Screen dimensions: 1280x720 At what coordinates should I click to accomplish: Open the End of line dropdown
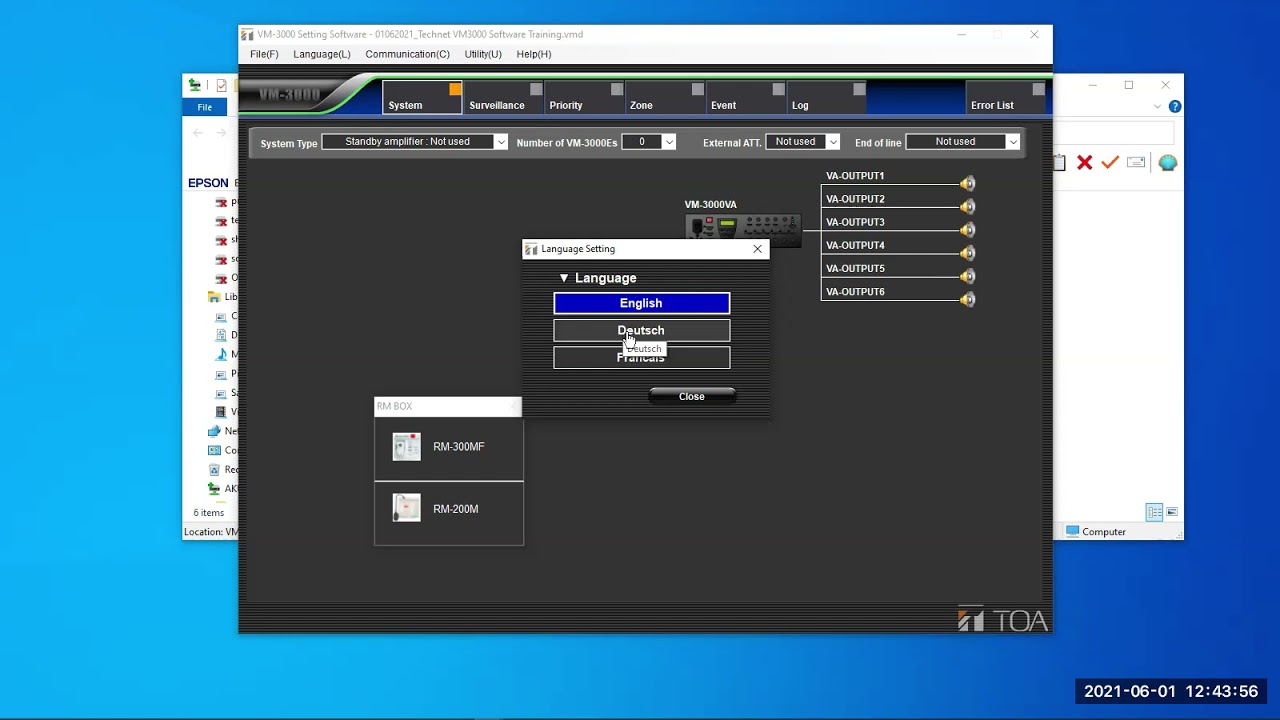1012,142
